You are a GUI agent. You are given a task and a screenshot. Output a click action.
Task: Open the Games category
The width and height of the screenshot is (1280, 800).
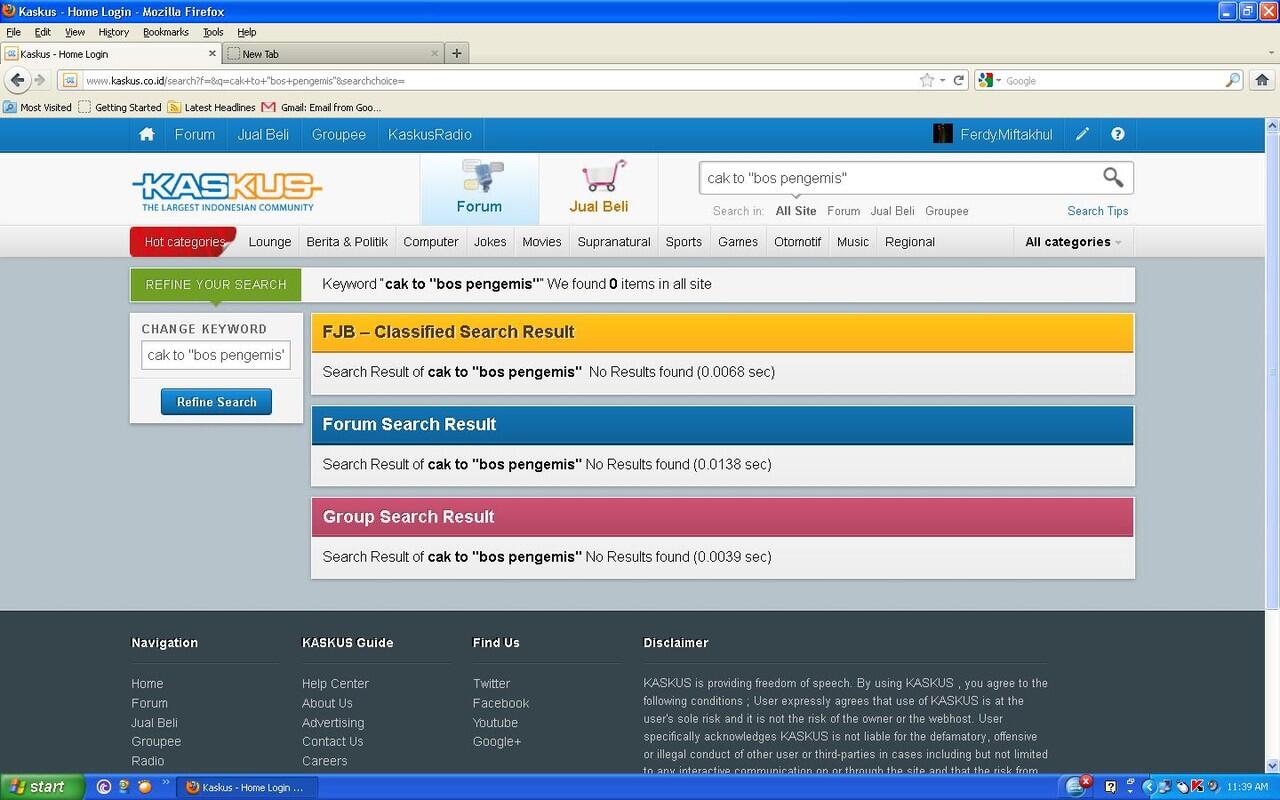(738, 242)
